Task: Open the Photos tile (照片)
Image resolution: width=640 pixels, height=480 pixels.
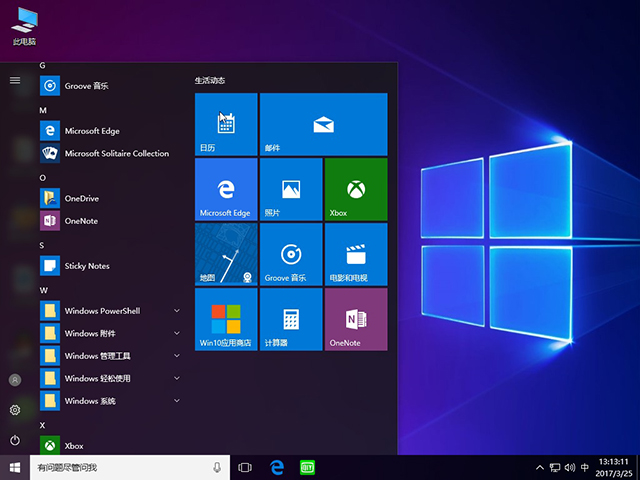Action: (x=291, y=189)
